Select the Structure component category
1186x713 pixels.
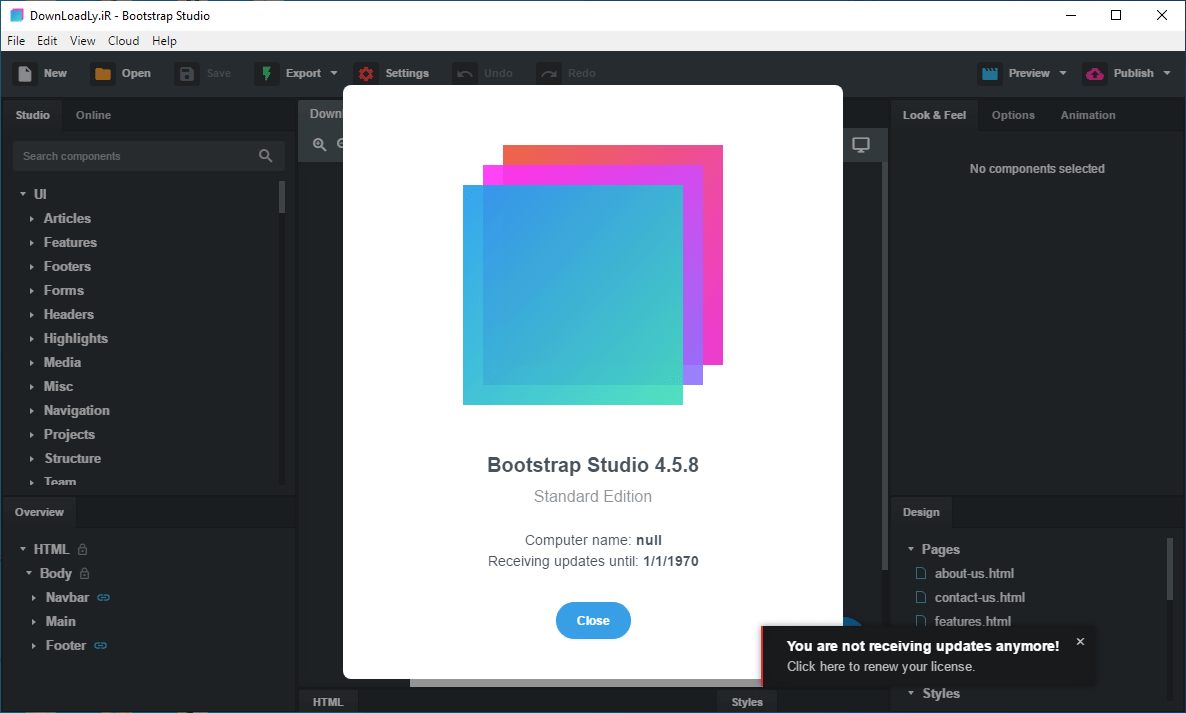click(x=73, y=458)
